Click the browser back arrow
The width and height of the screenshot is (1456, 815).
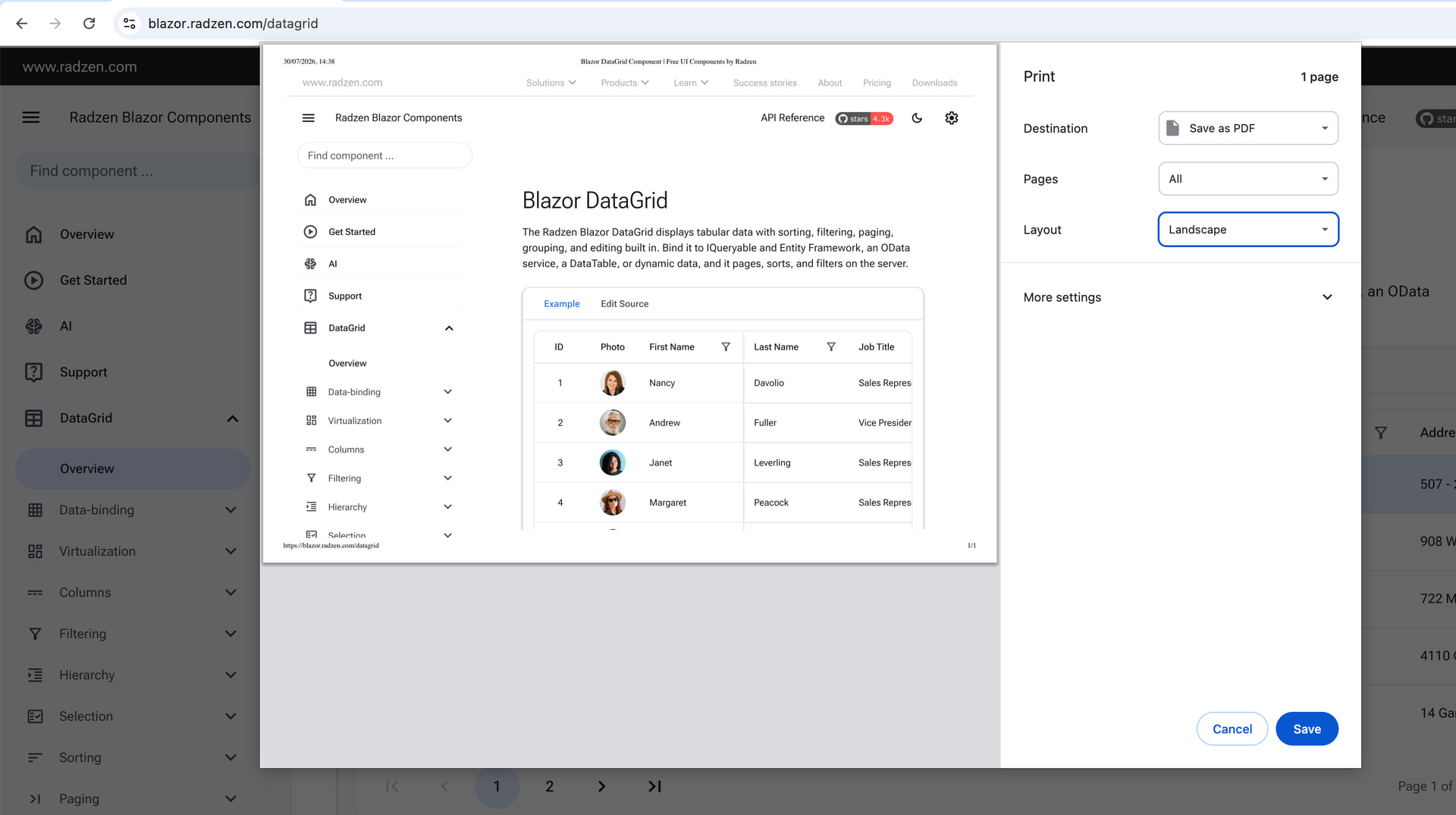tap(22, 24)
